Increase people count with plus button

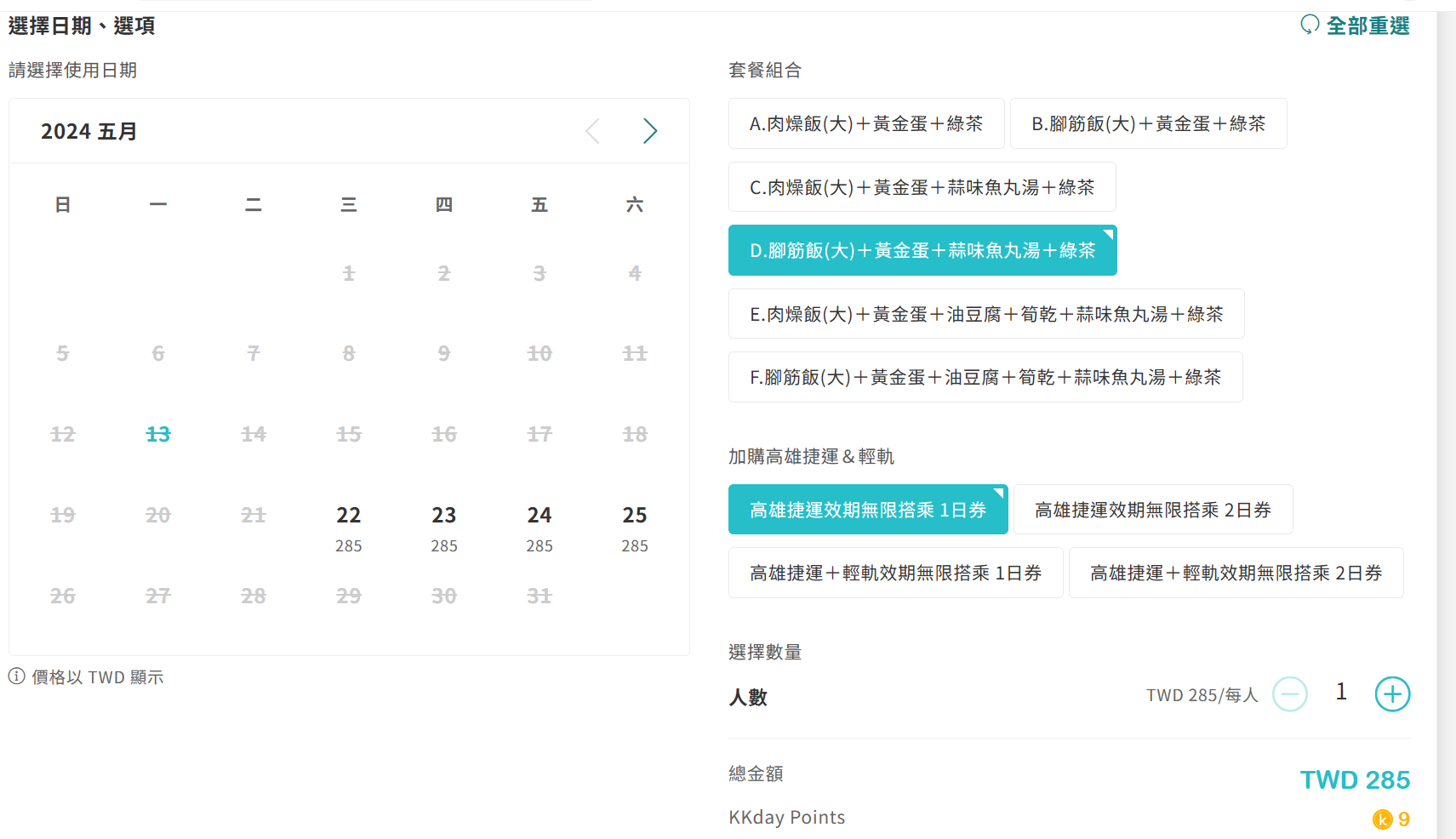[1392, 694]
